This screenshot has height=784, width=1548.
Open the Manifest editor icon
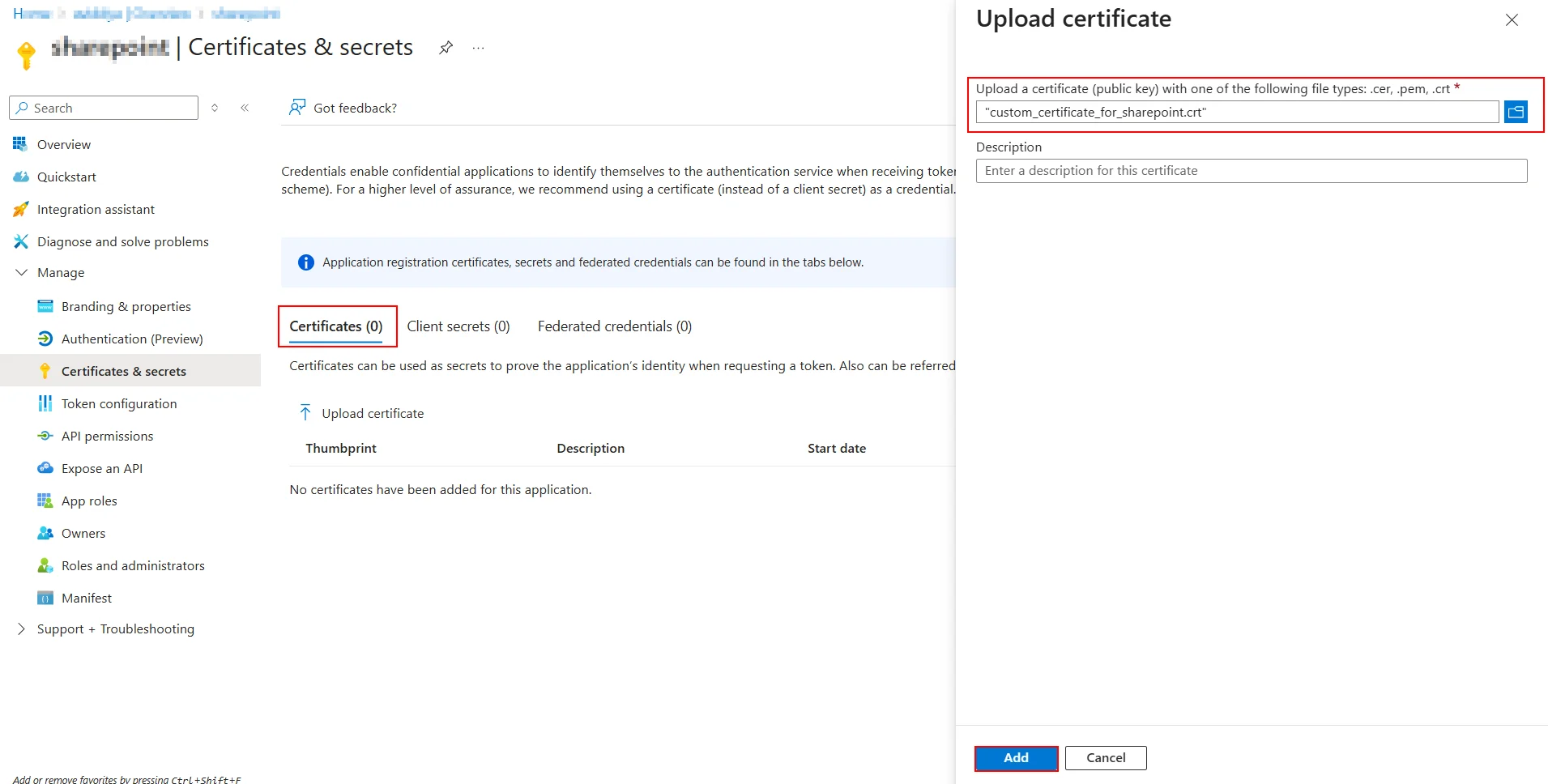(45, 598)
